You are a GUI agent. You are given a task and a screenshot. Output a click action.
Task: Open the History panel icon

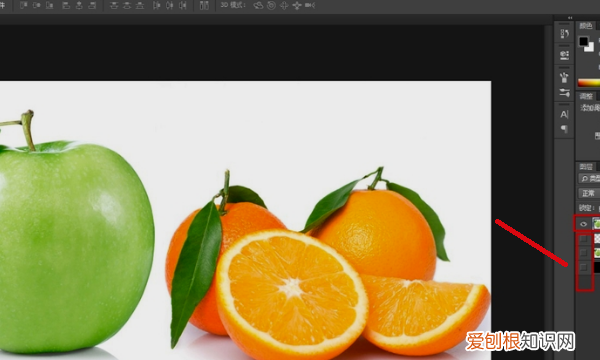click(564, 34)
